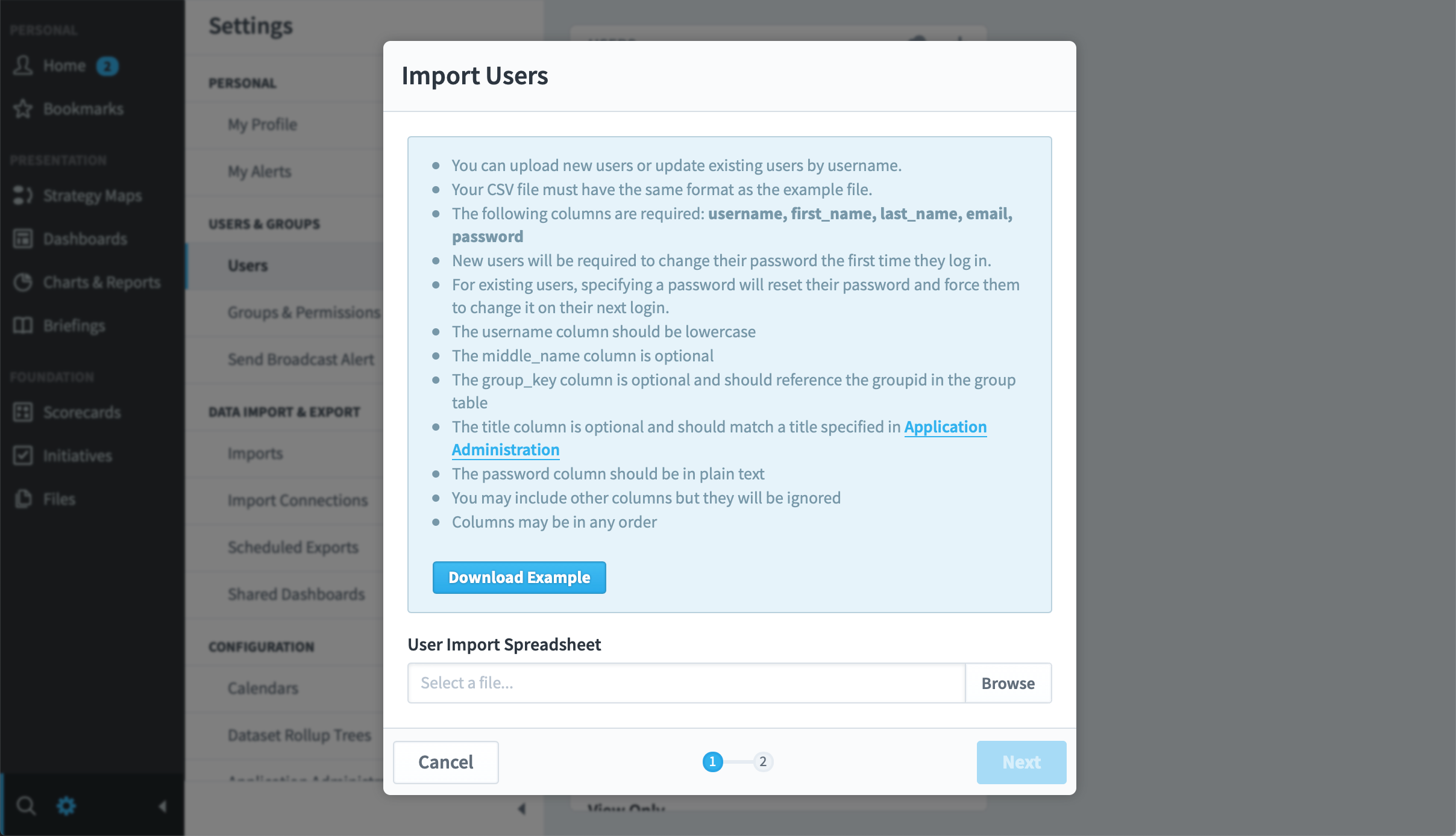Click the Select a file input field
The width and height of the screenshot is (1456, 836).
coord(686,683)
